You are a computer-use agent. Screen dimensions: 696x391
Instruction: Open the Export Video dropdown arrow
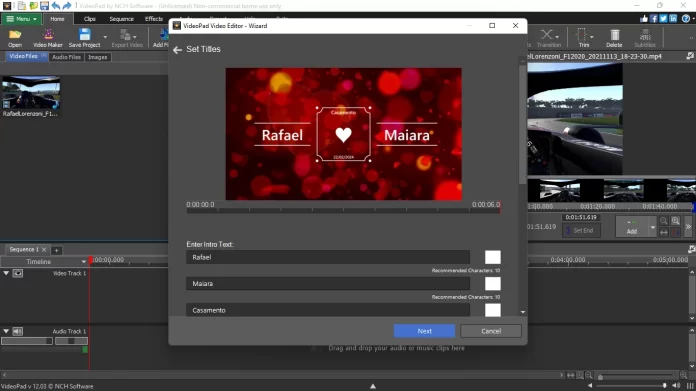click(135, 37)
